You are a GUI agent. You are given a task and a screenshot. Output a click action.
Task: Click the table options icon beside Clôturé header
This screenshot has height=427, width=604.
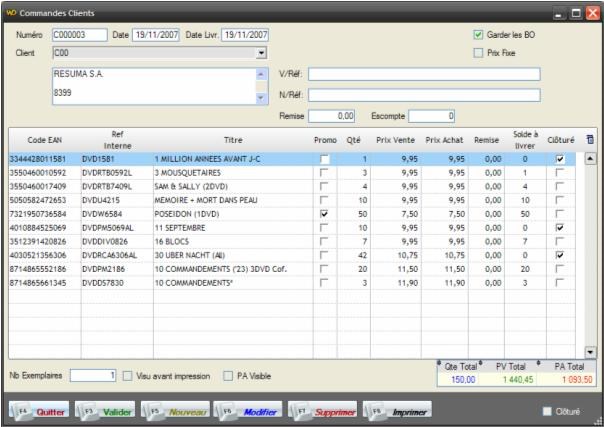pyautogui.click(x=590, y=140)
